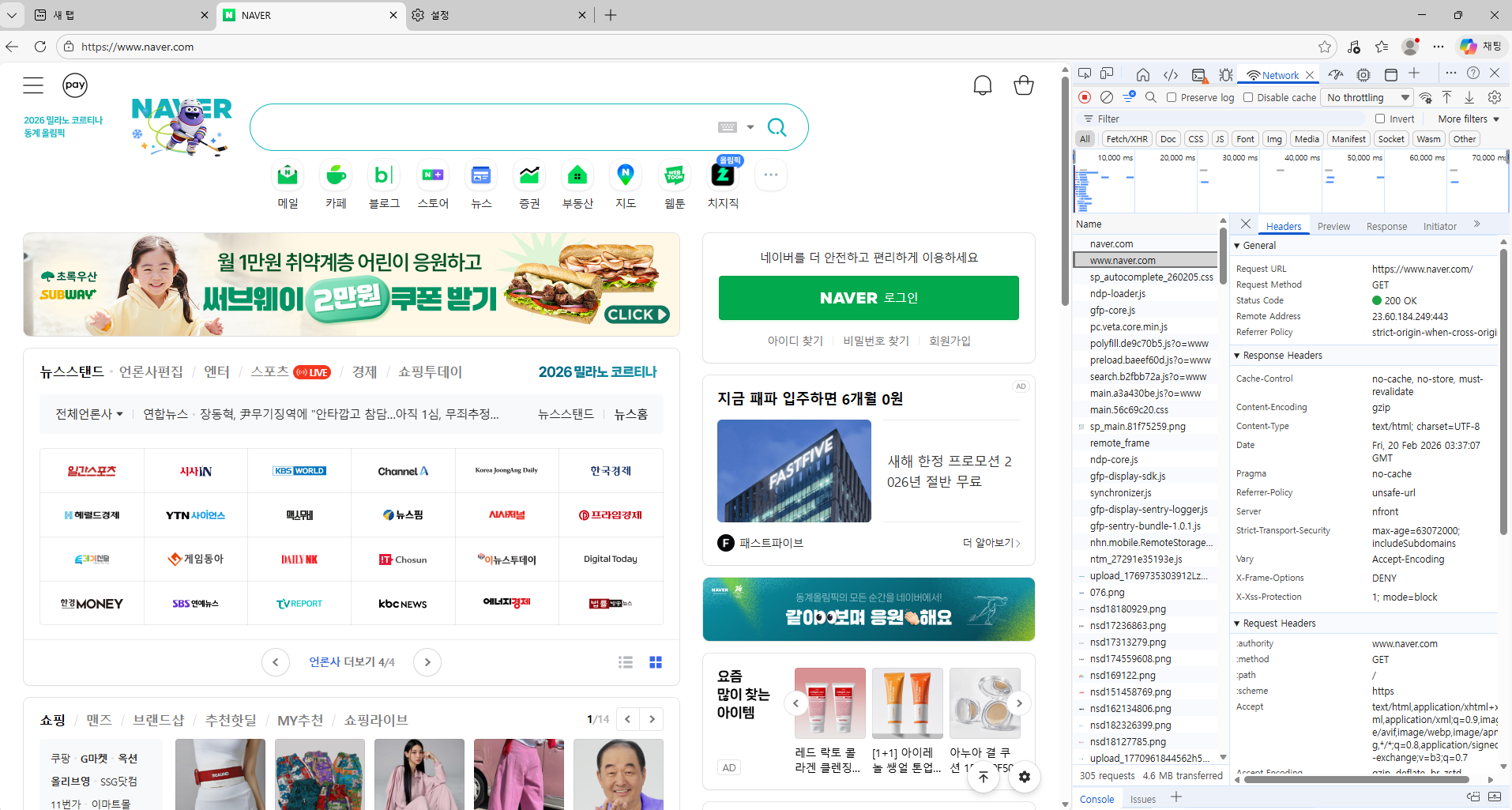
Task: Open the 설정 browser tab
Action: [498, 15]
